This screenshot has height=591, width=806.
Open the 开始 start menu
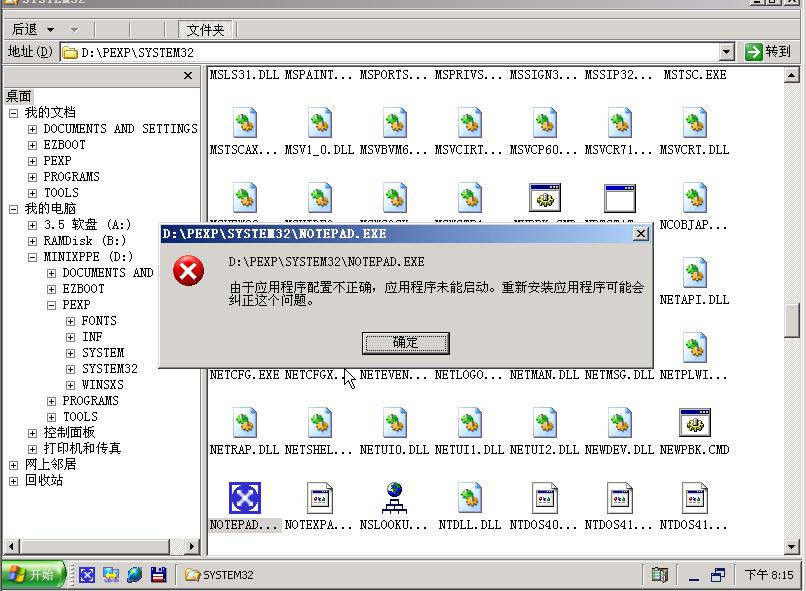pos(33,575)
